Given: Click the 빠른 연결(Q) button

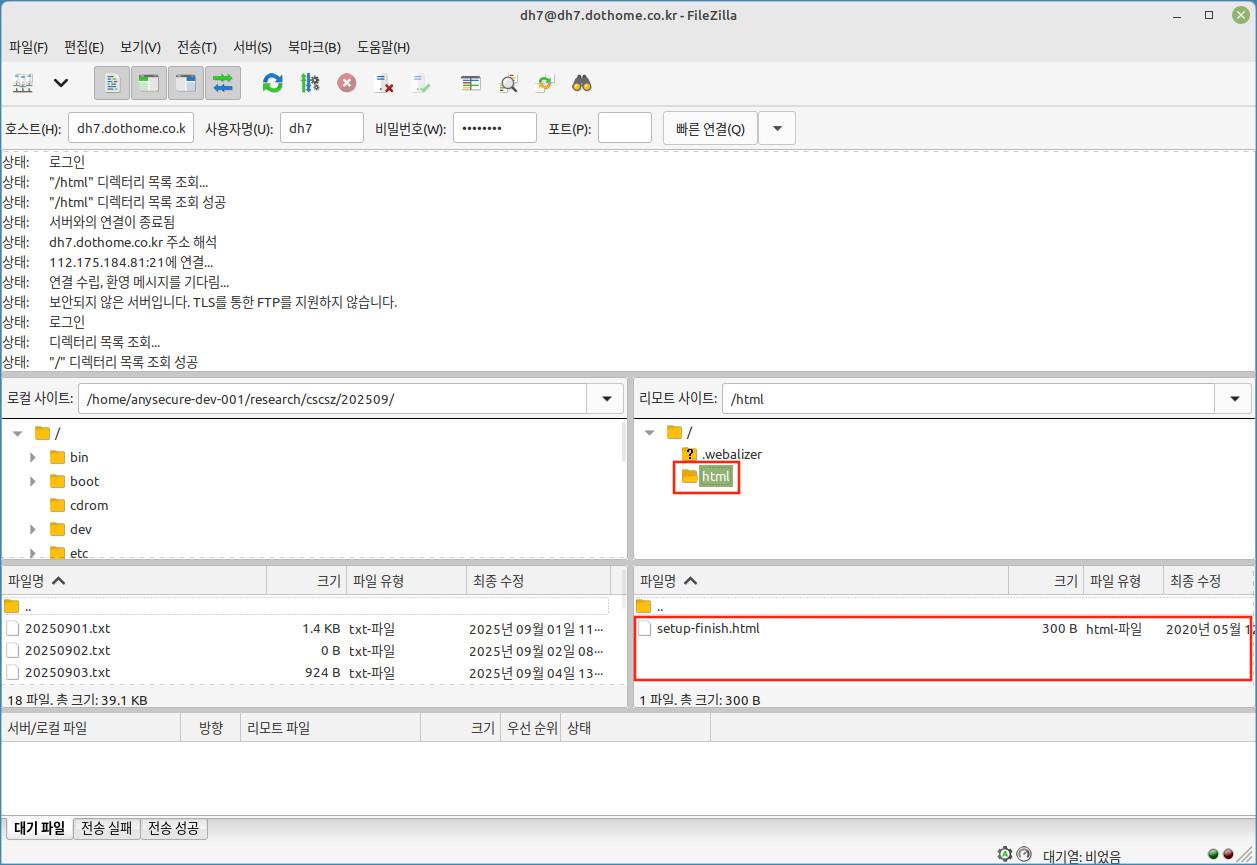Looking at the screenshot, I should pos(710,128).
